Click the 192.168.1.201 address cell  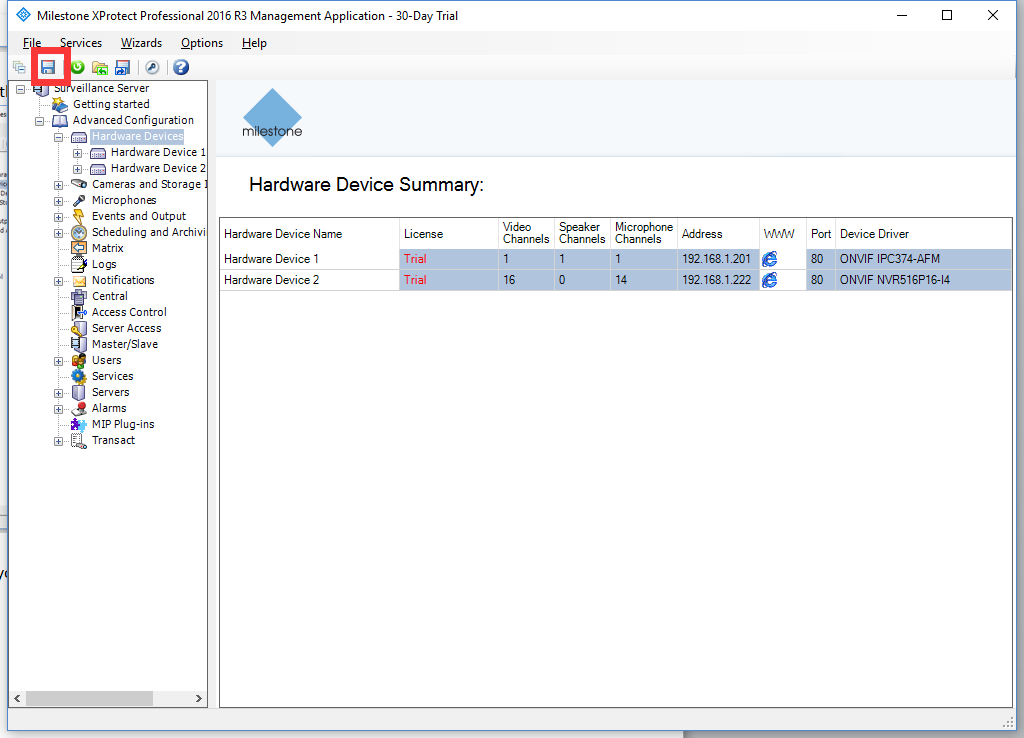point(718,259)
